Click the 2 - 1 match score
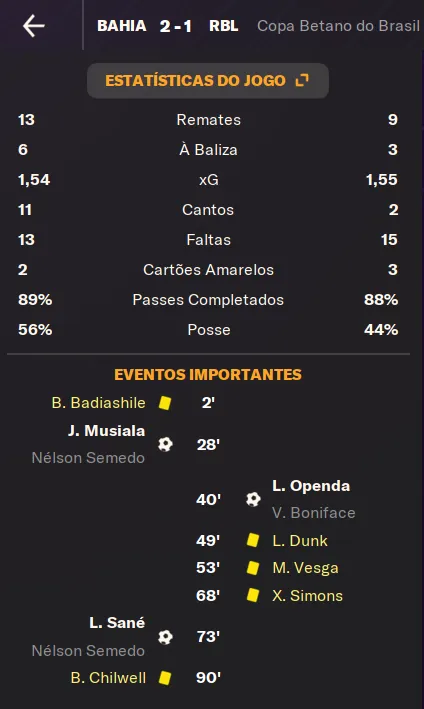This screenshot has width=424, height=709. tap(176, 26)
